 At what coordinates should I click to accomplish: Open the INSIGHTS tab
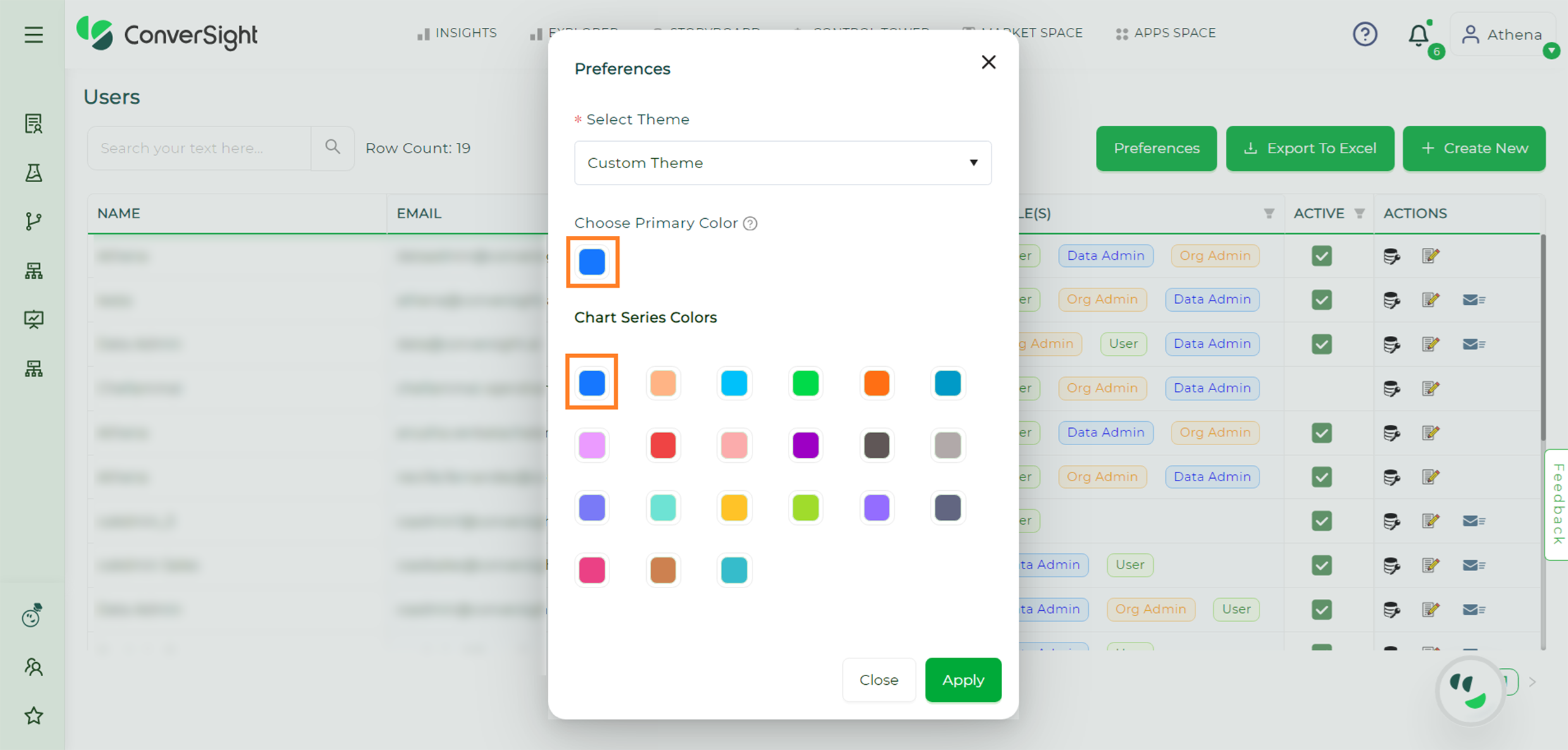(x=457, y=33)
